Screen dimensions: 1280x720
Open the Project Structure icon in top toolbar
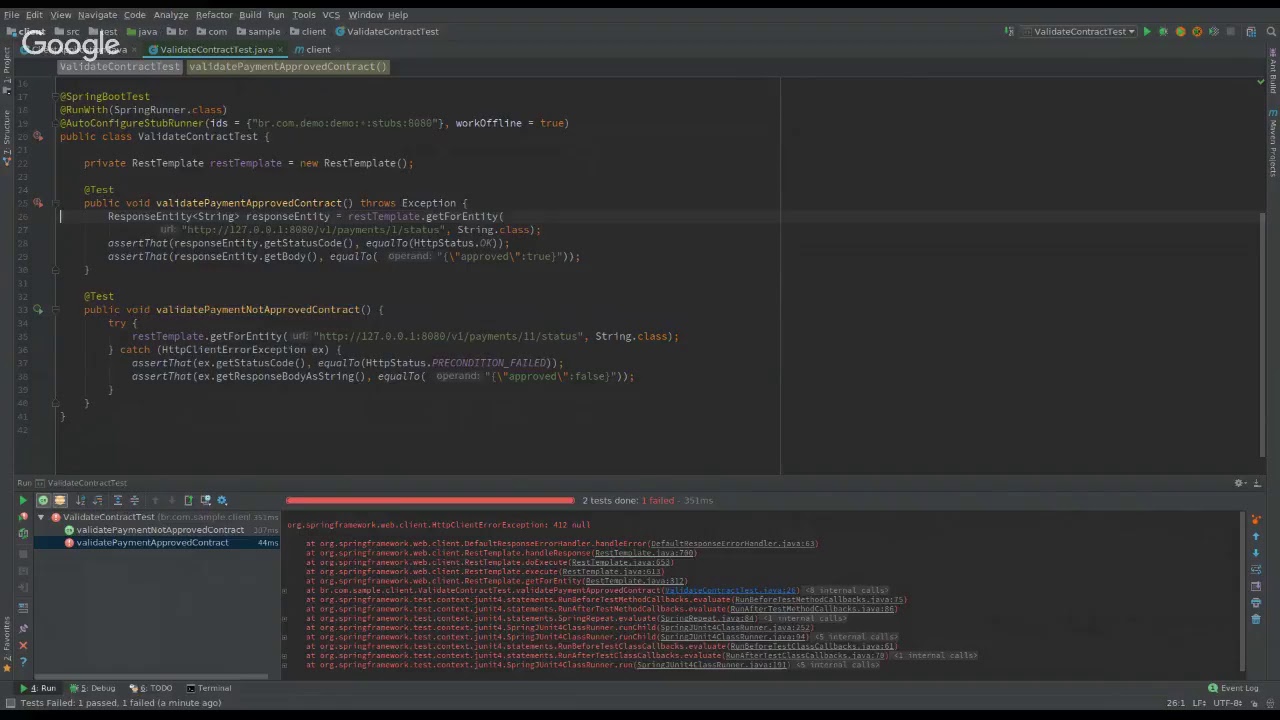tap(1250, 32)
